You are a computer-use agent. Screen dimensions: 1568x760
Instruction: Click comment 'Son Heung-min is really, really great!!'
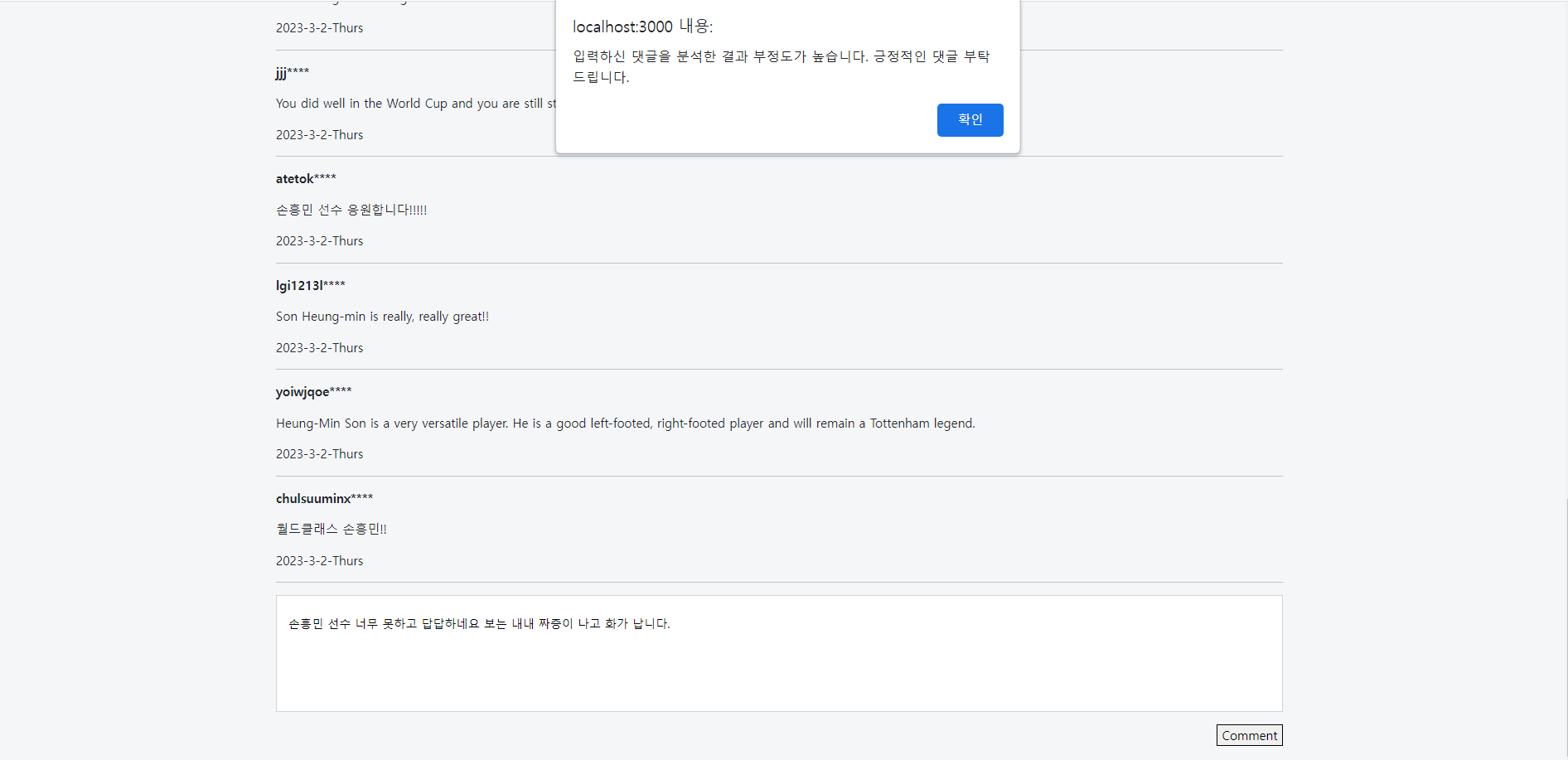pos(383,317)
